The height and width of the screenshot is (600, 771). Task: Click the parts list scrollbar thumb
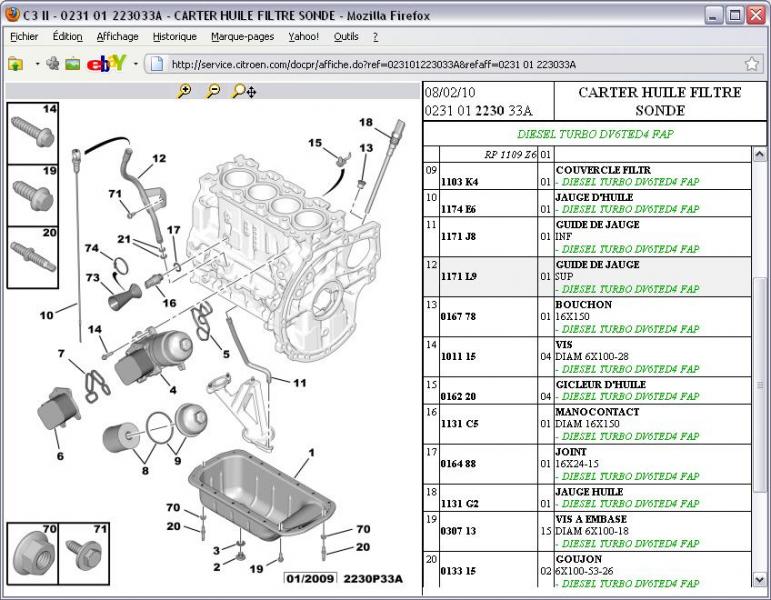(759, 384)
